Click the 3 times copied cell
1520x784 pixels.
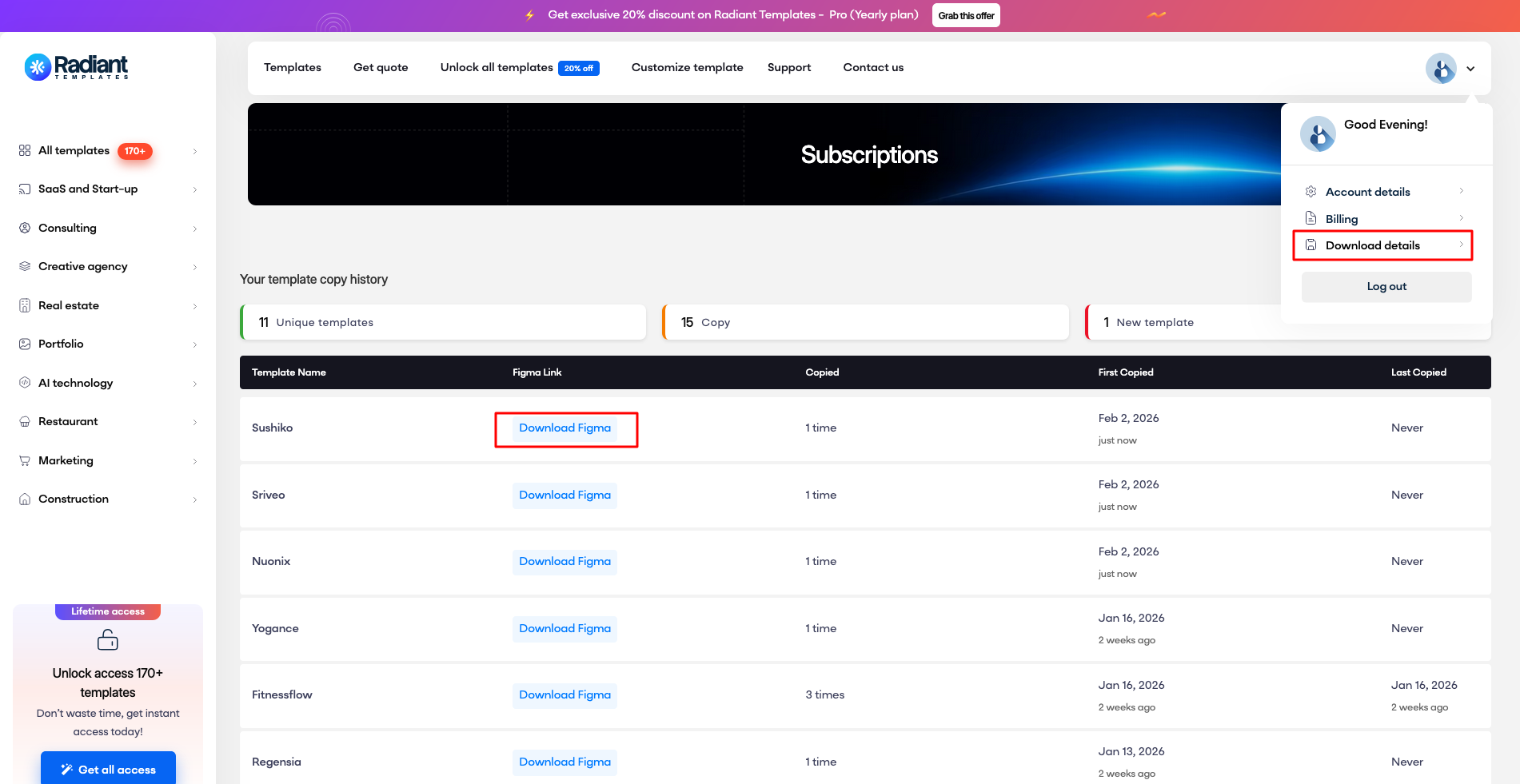(825, 695)
